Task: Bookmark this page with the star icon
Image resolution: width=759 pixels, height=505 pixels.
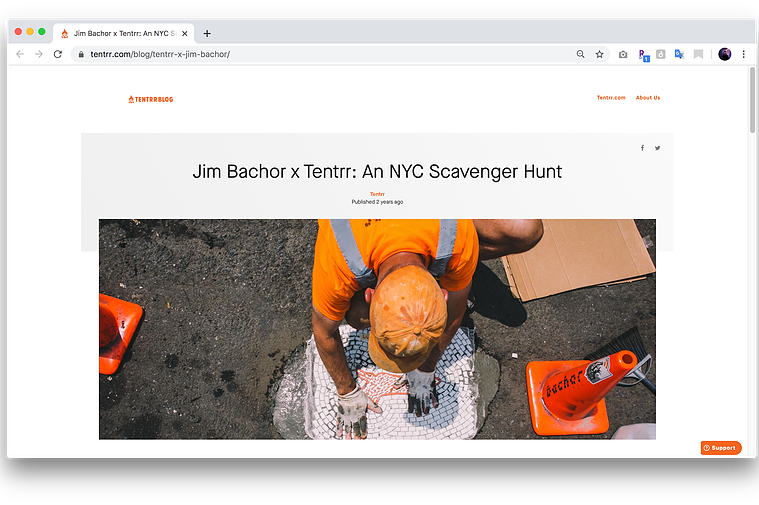Action: point(599,54)
